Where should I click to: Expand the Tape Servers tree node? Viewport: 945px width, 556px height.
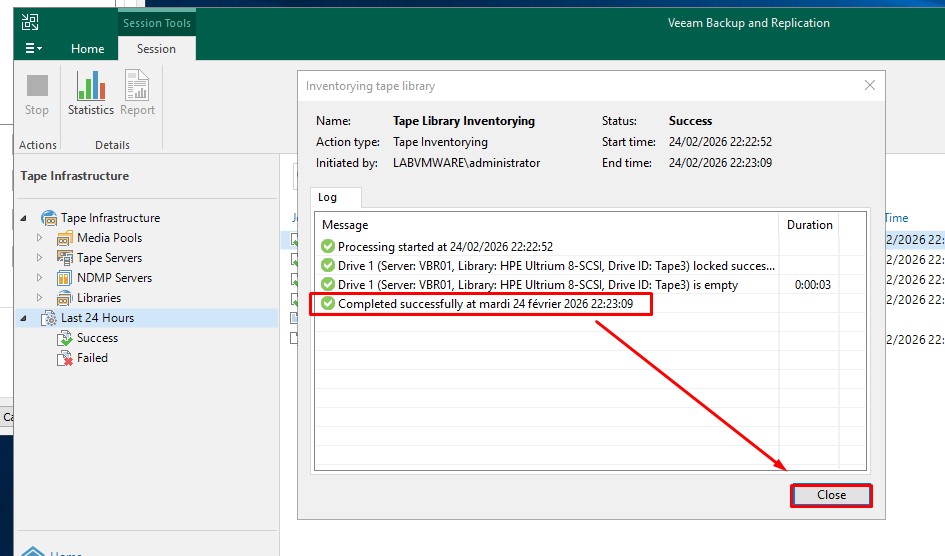coord(40,258)
